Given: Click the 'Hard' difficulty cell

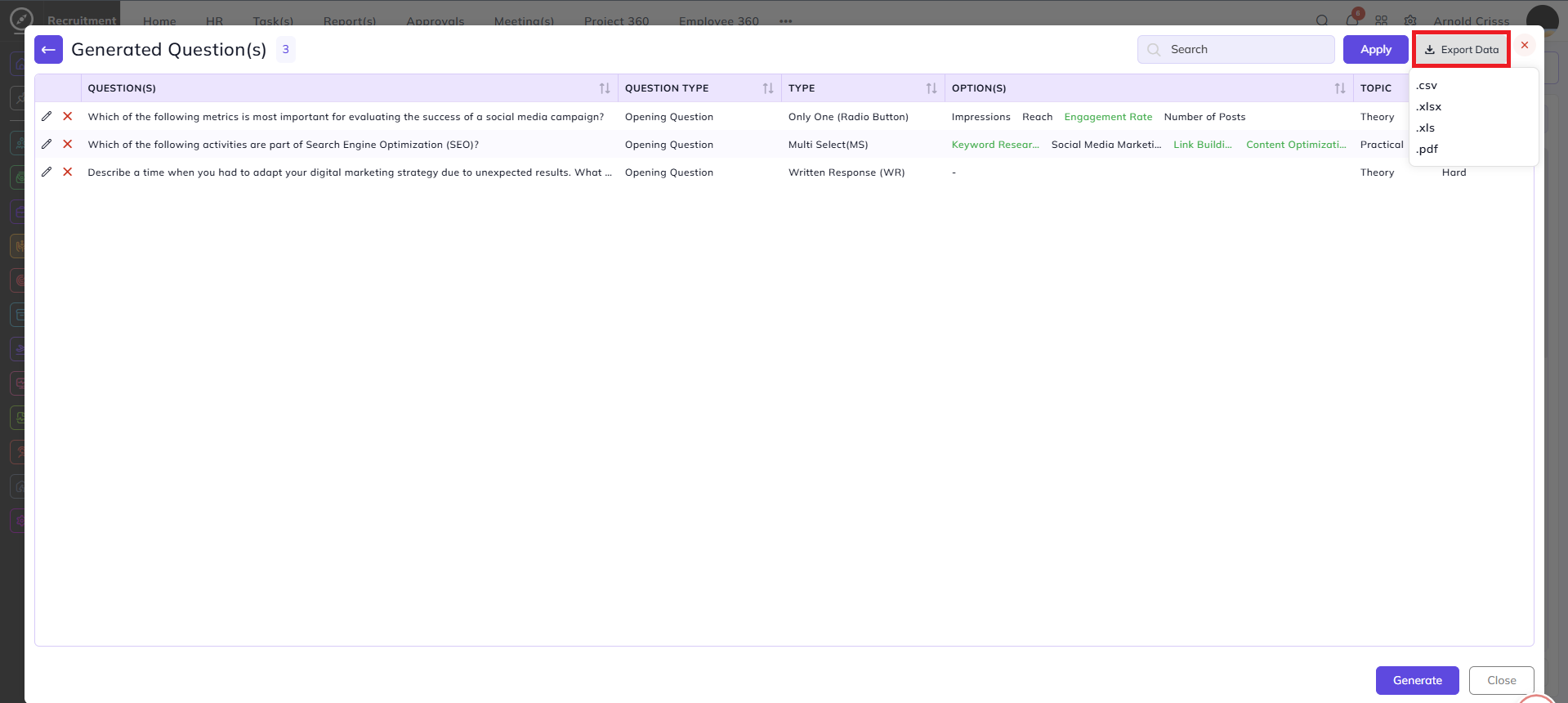Looking at the screenshot, I should 1454,172.
